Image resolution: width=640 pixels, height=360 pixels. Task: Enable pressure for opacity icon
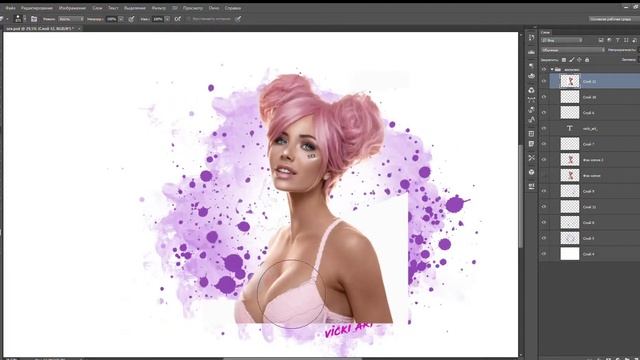[x=131, y=19]
